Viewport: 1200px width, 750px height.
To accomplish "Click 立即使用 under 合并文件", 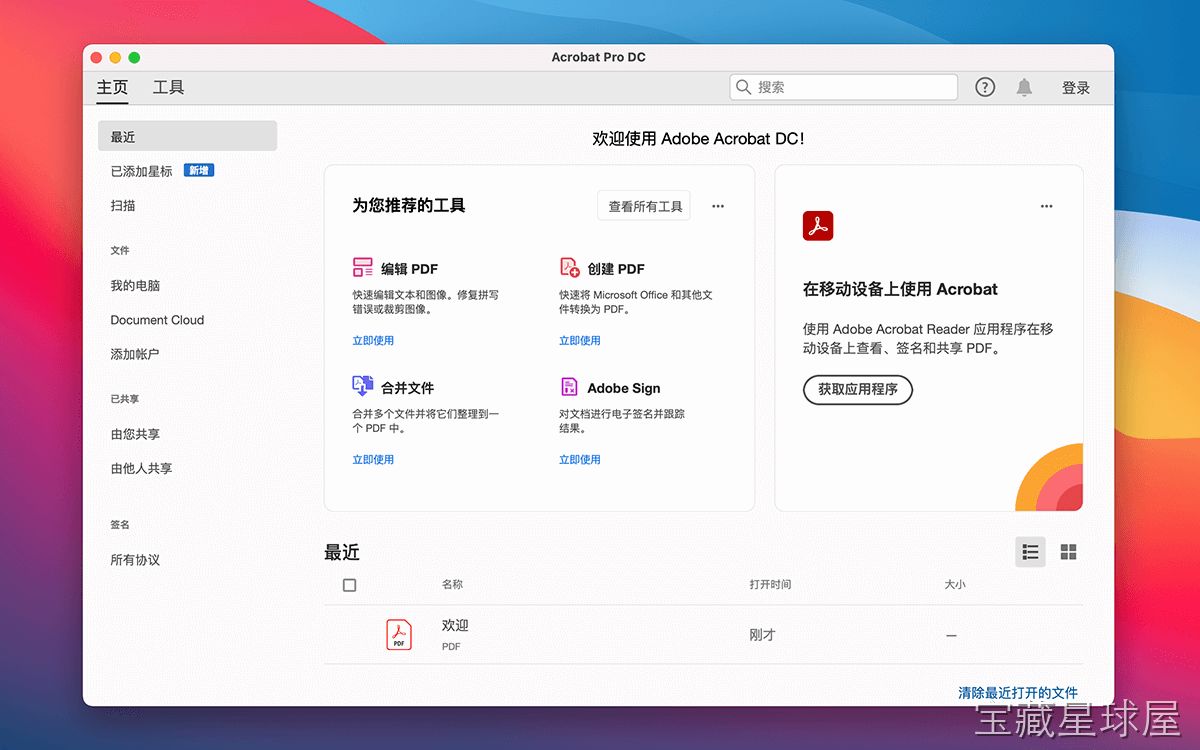I will (x=373, y=459).
